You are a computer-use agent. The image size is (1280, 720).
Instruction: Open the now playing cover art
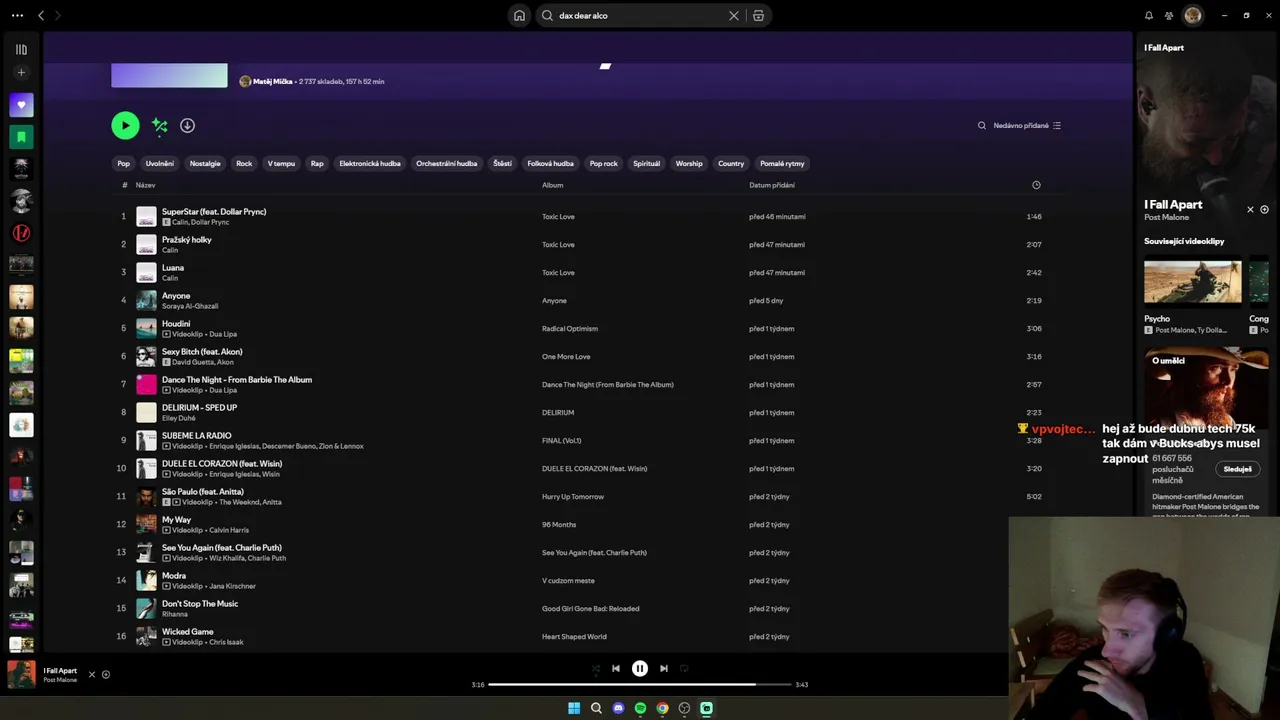tap(21, 675)
